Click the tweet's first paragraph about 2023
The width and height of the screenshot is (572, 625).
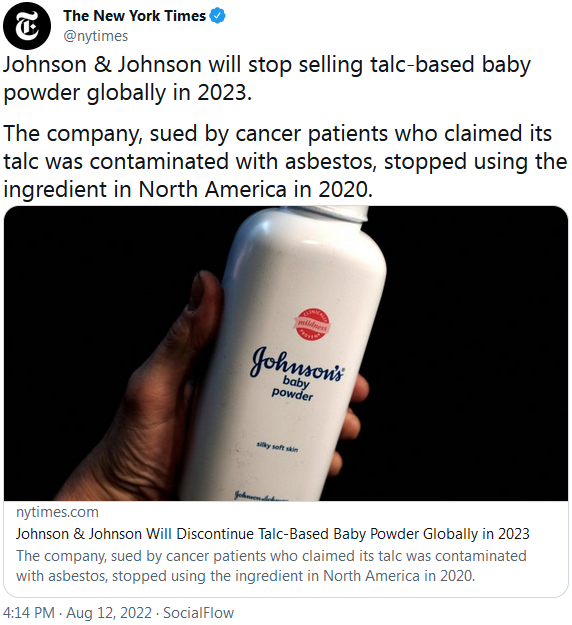pyautogui.click(x=267, y=79)
